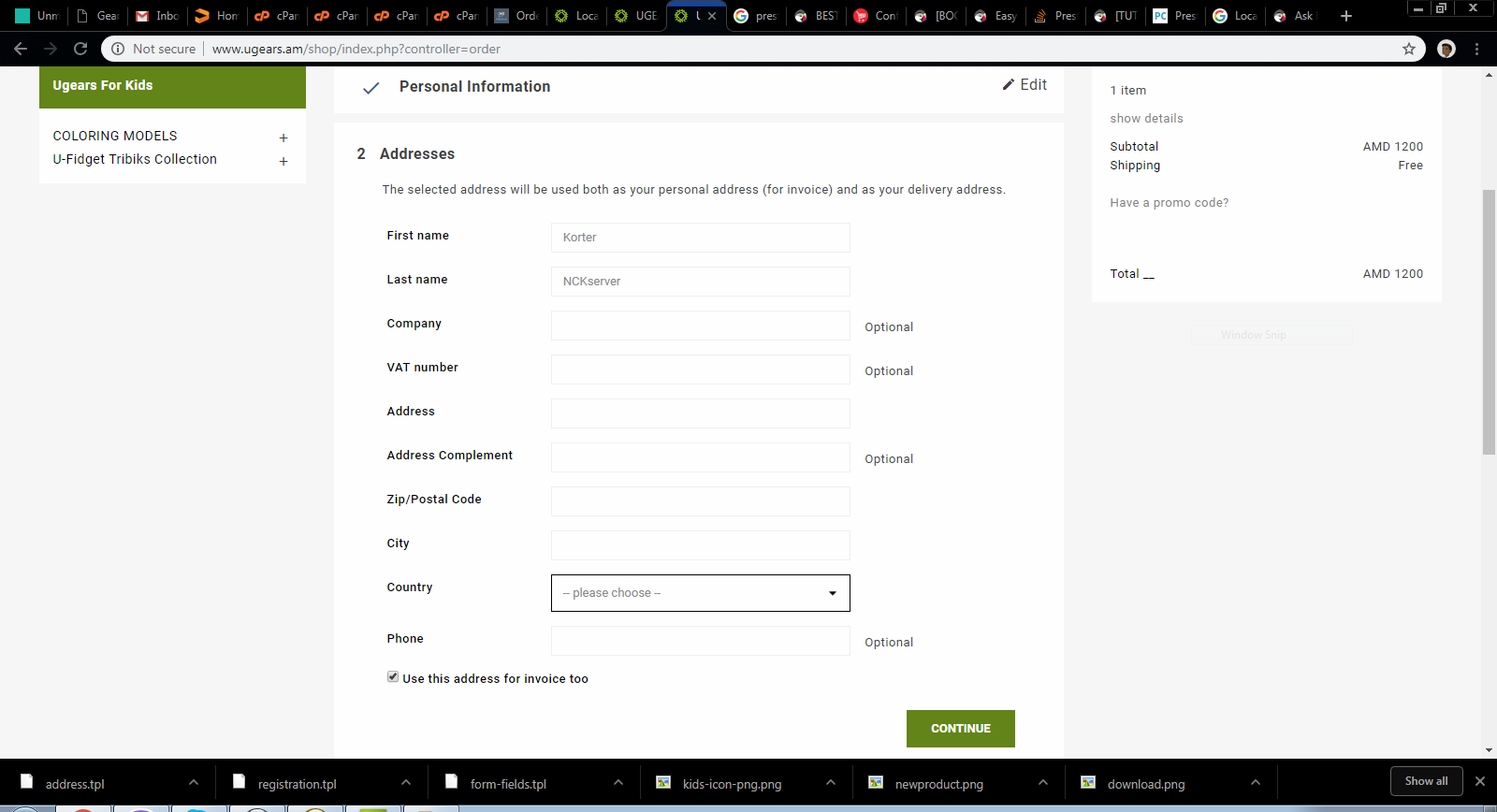Image resolution: width=1497 pixels, height=812 pixels.
Task: Go back with the browser back arrow
Action: click(x=21, y=49)
